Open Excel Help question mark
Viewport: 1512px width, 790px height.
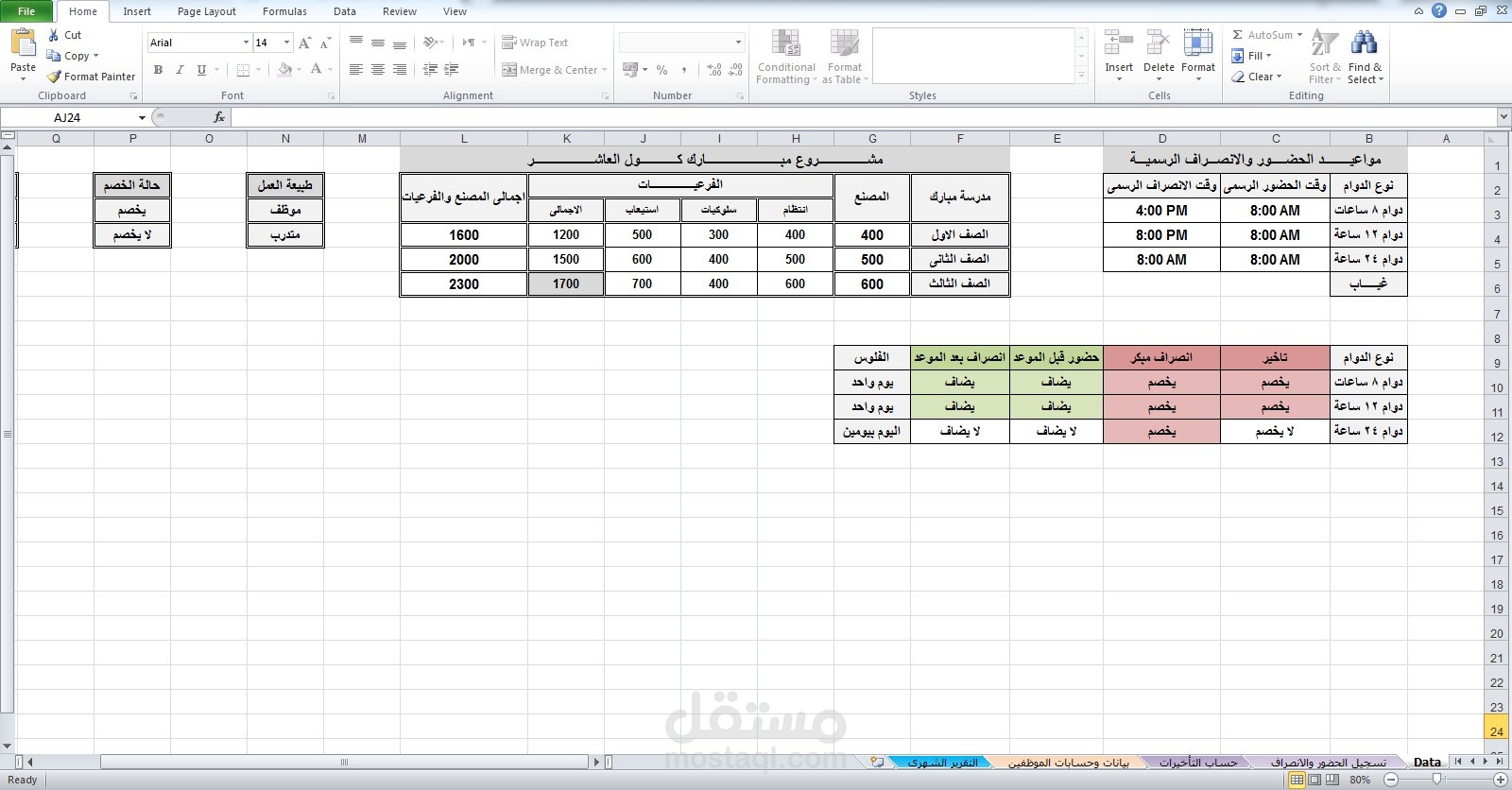1439,11
